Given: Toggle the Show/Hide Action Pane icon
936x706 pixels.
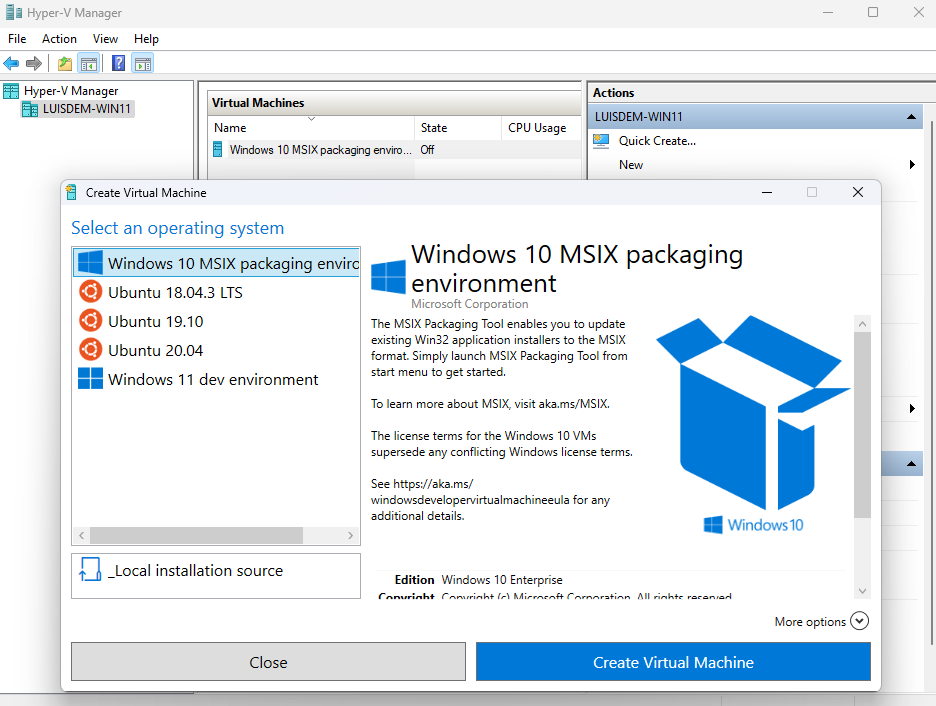Looking at the screenshot, I should click(143, 63).
